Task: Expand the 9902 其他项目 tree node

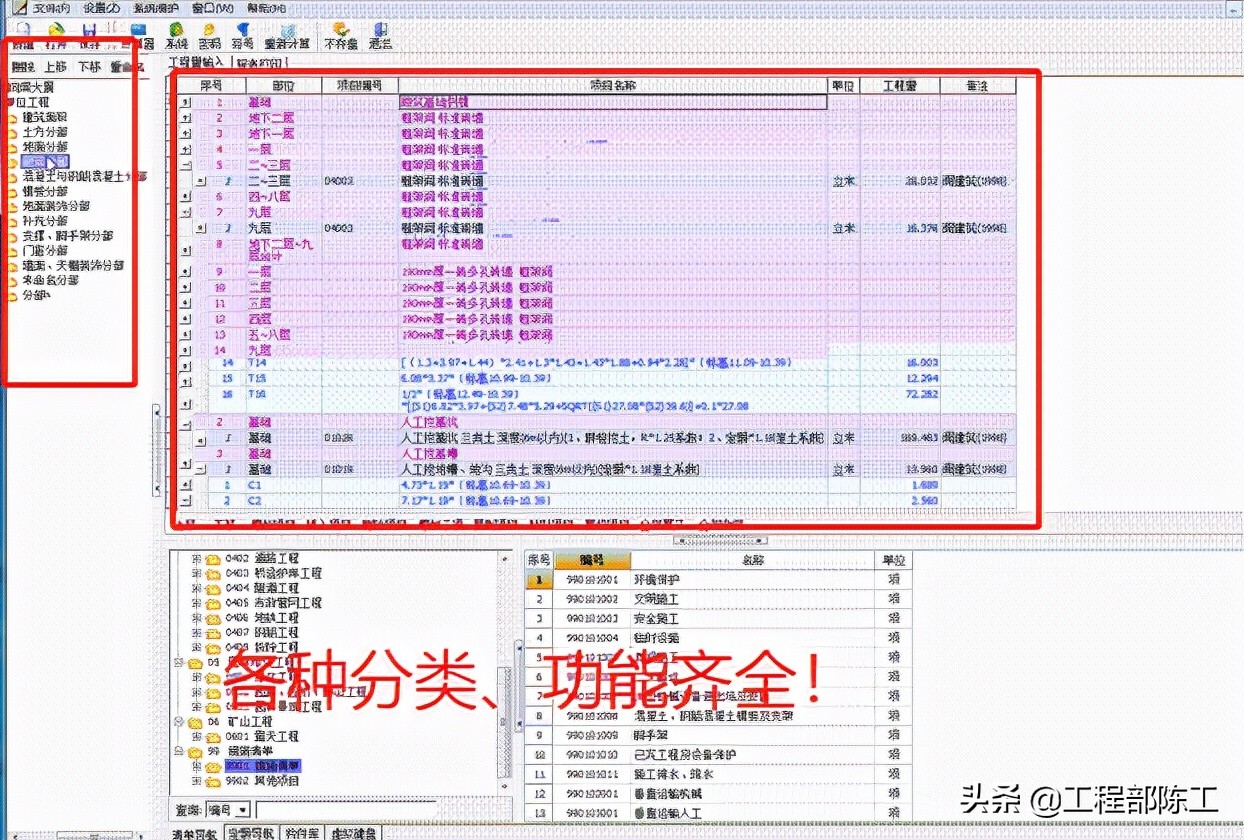Action: [x=194, y=779]
